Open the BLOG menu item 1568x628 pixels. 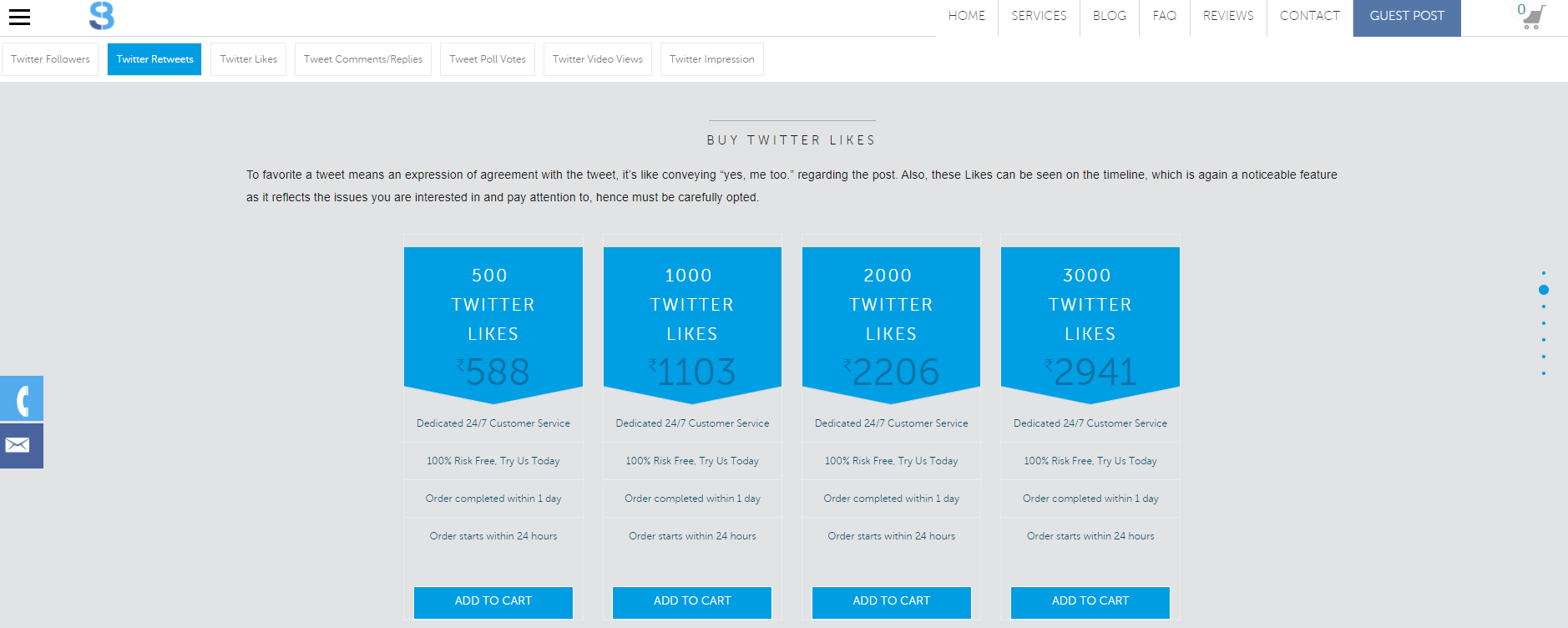coord(1110,16)
